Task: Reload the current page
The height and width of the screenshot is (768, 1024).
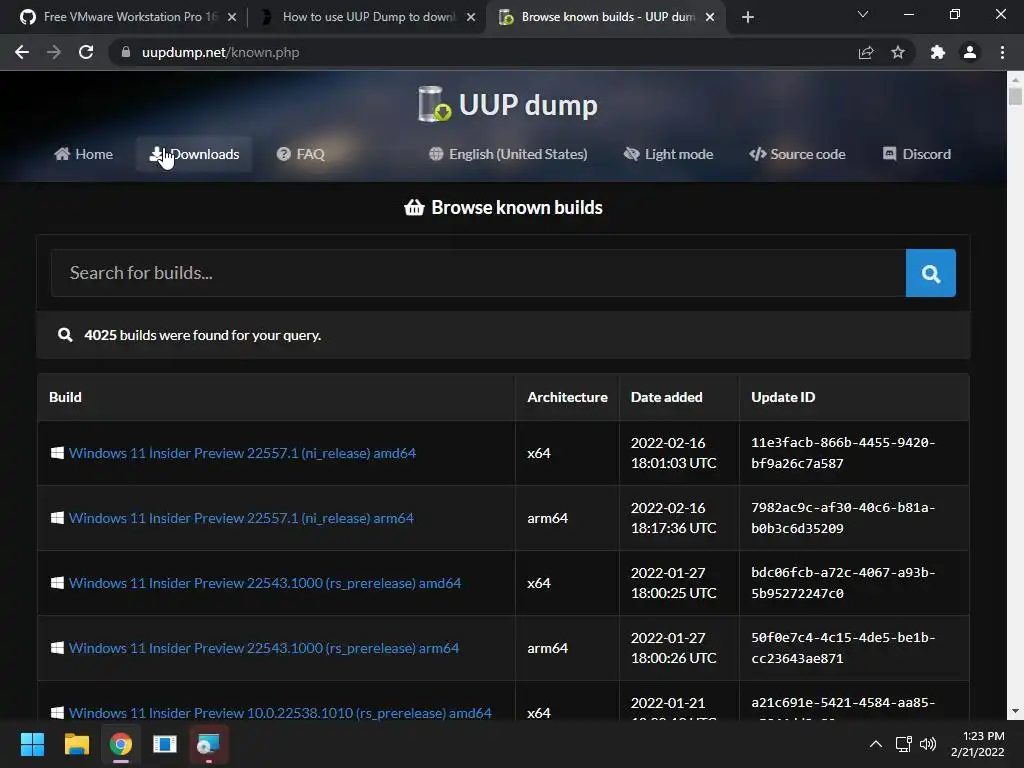Action: coord(86,52)
